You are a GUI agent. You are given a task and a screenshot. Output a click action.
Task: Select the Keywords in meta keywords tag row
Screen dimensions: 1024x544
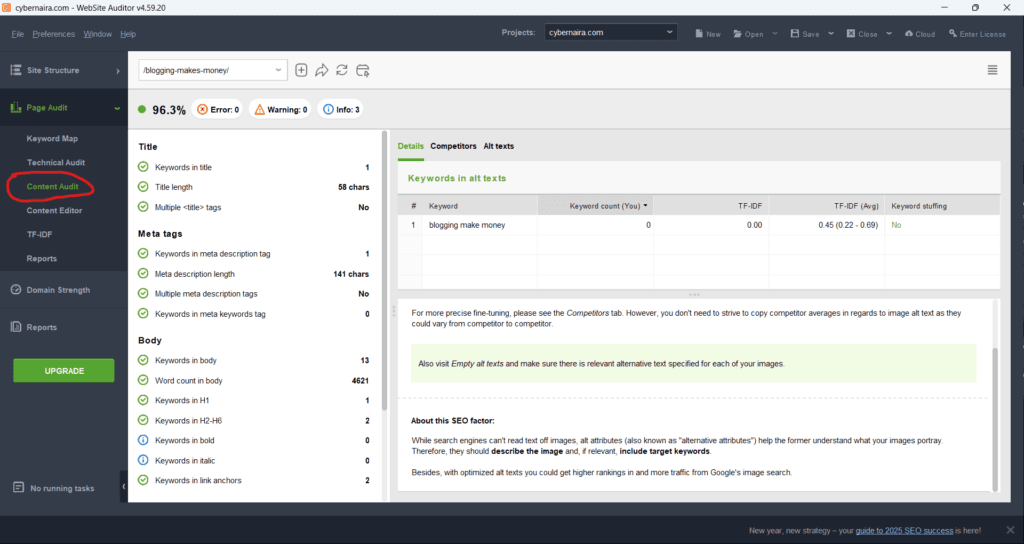pos(253,313)
